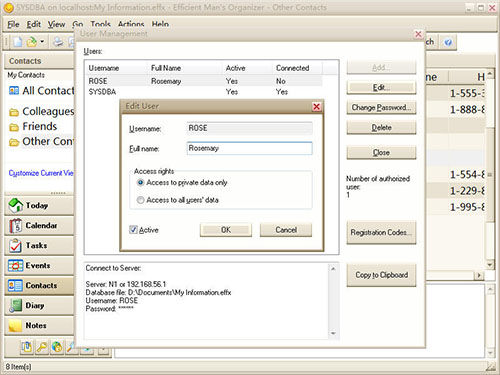Image resolution: width=500 pixels, height=375 pixels.
Task: Click the blue help icon in main toolbar
Action: point(448,42)
